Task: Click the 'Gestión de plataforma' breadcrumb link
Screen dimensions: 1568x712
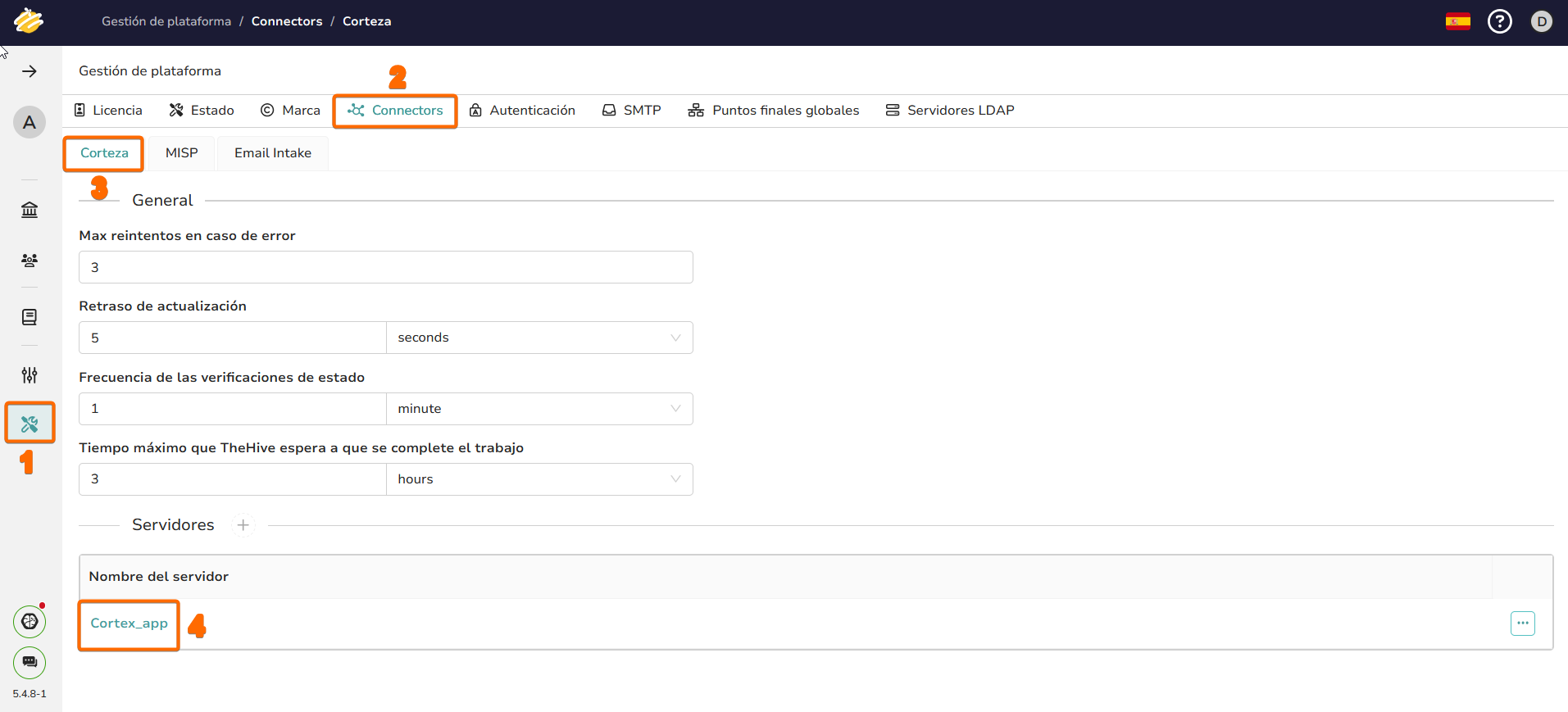Action: (166, 21)
